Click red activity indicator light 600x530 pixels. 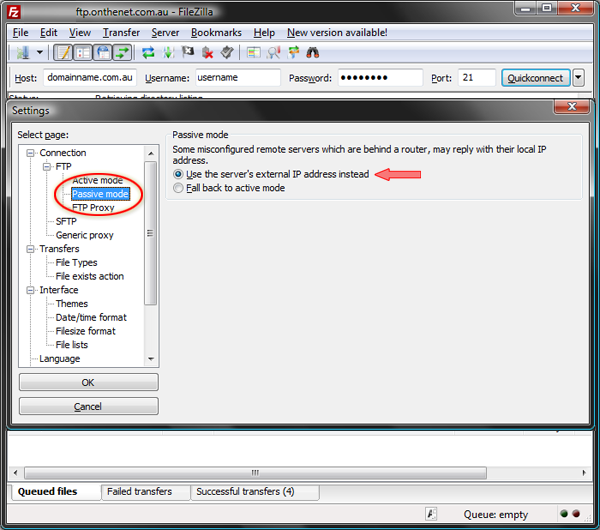[x=576, y=514]
